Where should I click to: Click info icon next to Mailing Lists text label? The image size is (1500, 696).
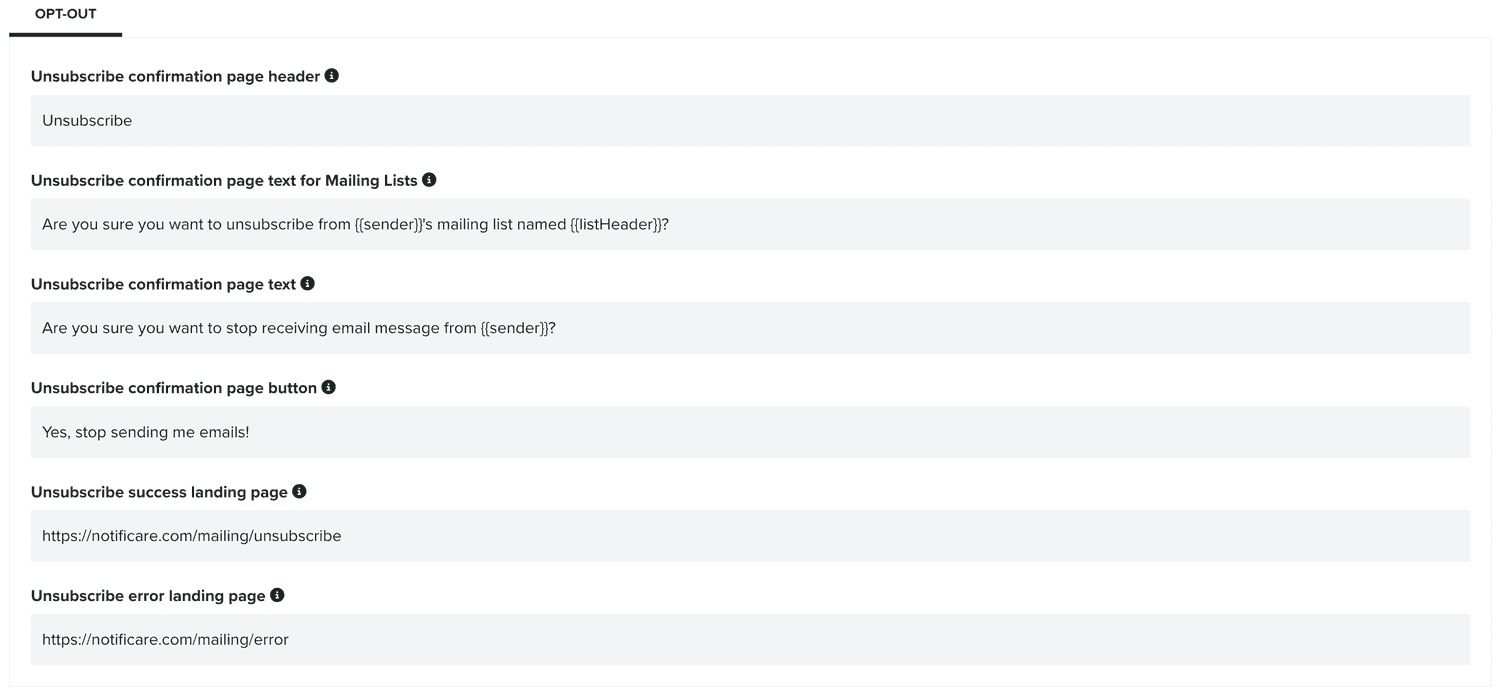pyautogui.click(x=429, y=180)
